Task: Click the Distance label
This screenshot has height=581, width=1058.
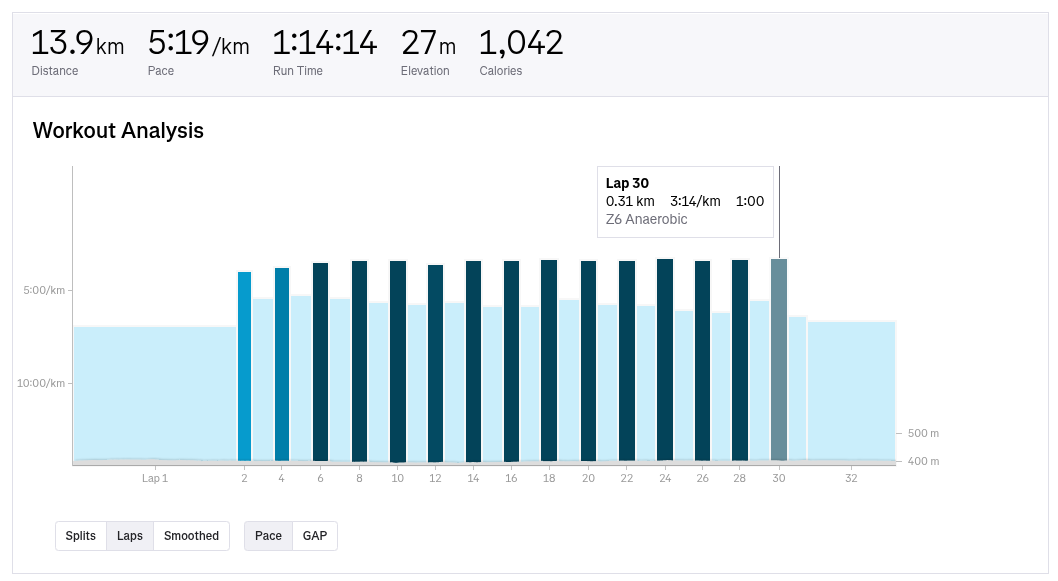Action: pos(55,71)
